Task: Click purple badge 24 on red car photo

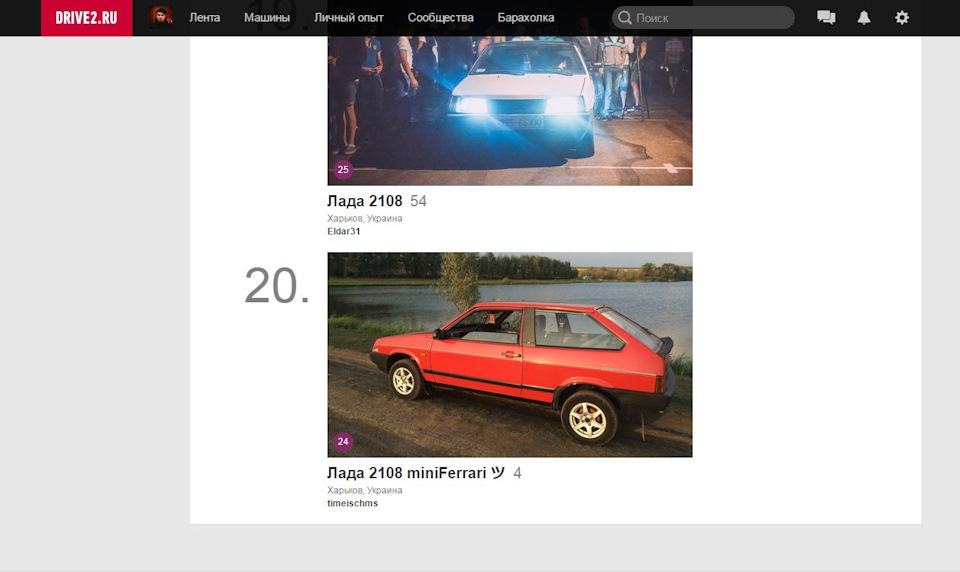Action: point(343,442)
